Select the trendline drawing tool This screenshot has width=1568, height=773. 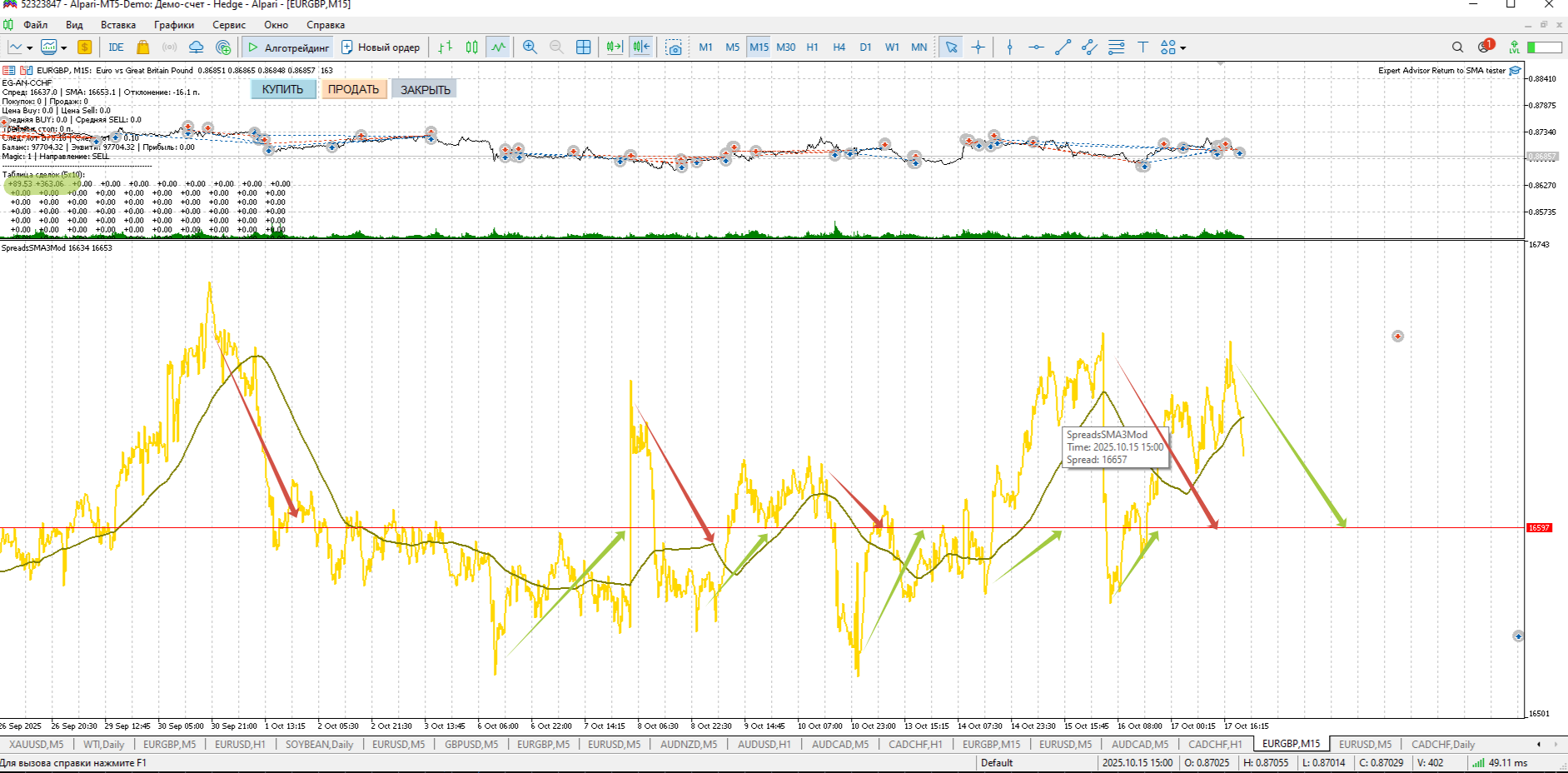(x=1063, y=47)
